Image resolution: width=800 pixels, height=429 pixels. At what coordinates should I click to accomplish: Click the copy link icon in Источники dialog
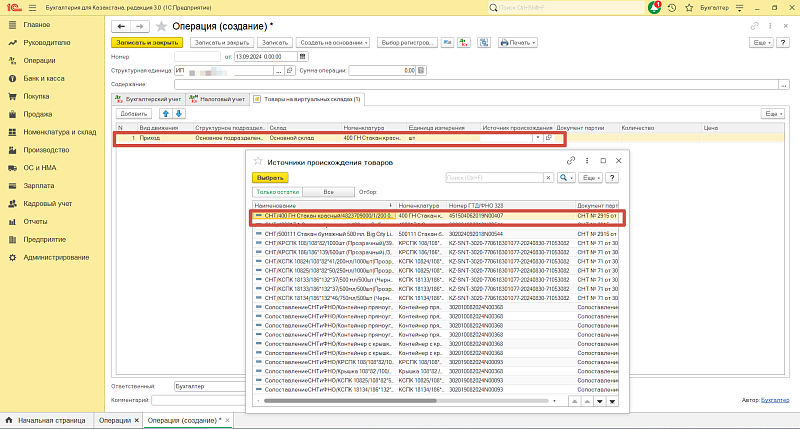[571, 160]
